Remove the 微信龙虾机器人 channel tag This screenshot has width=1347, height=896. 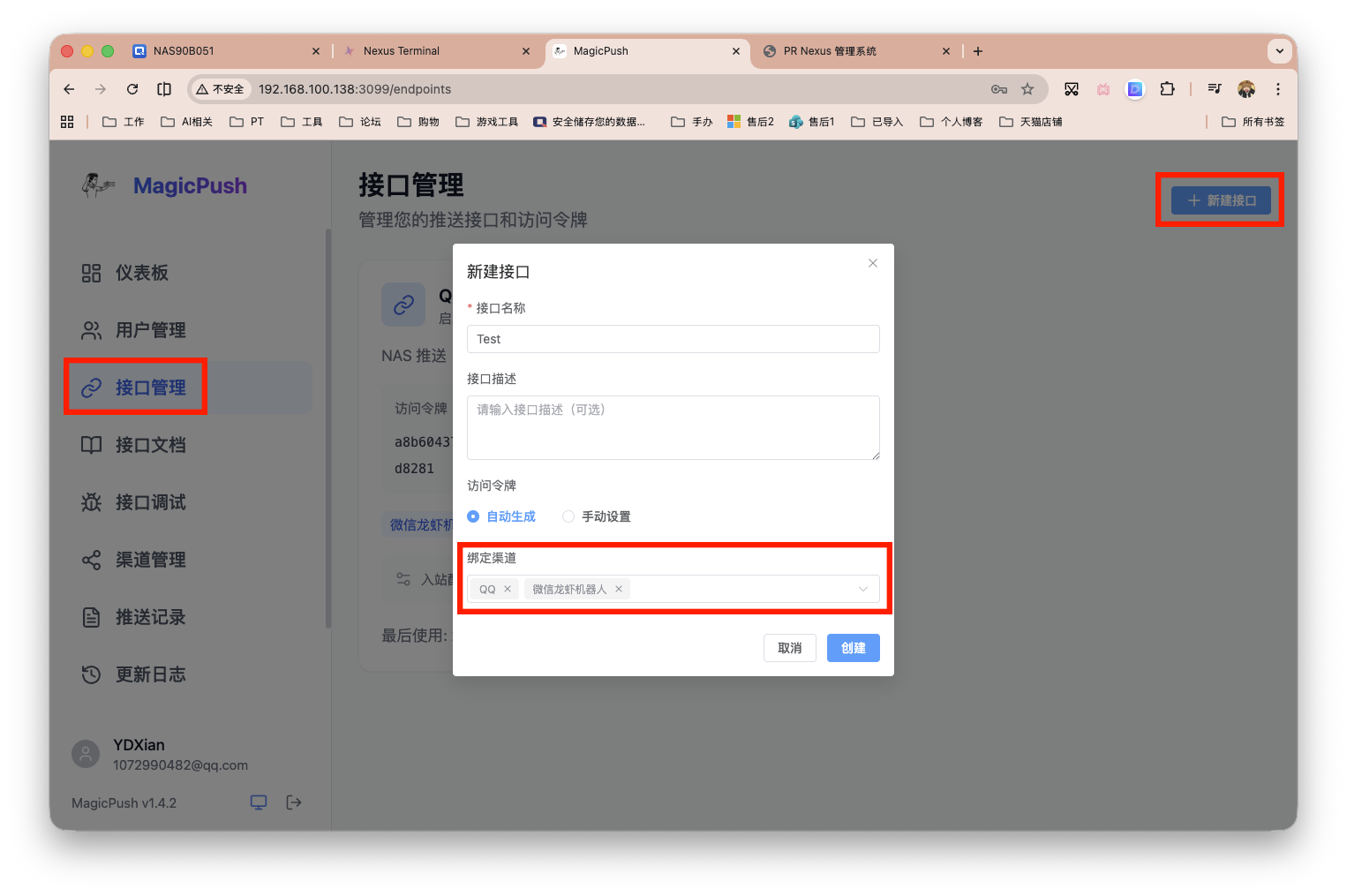click(619, 589)
